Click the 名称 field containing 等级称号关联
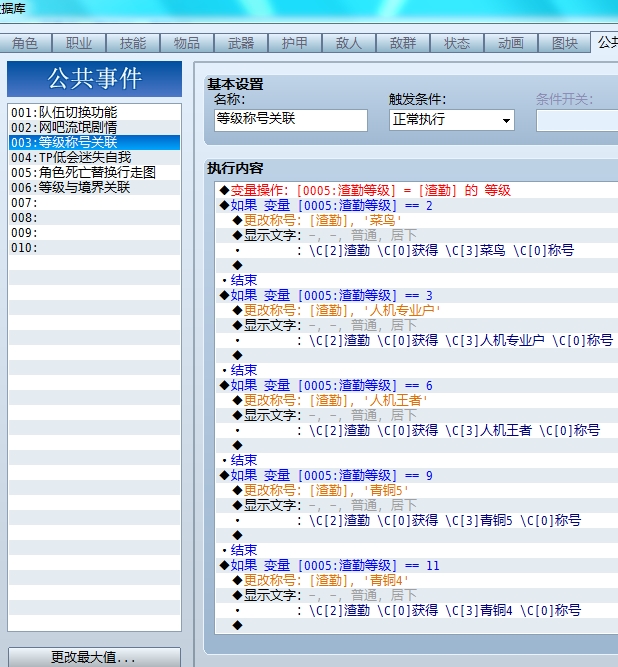The width and height of the screenshot is (618, 667). pos(291,120)
